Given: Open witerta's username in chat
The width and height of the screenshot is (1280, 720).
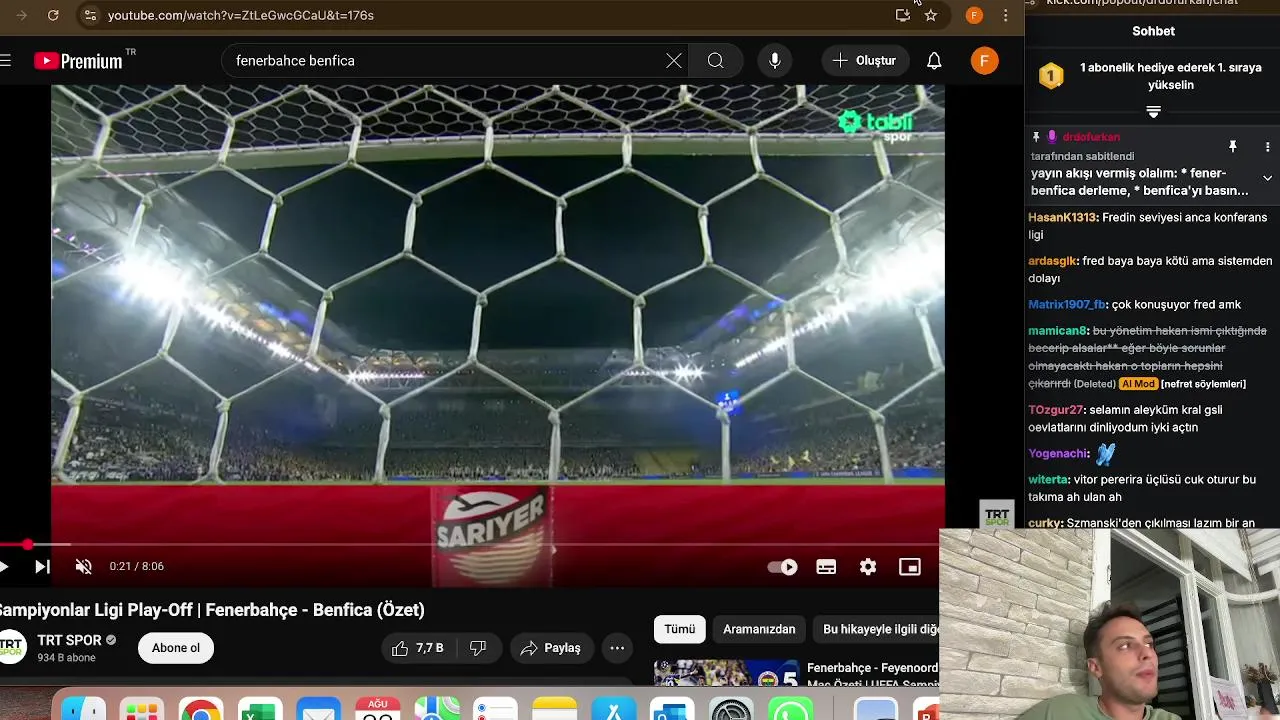Looking at the screenshot, I should pos(1049,480).
